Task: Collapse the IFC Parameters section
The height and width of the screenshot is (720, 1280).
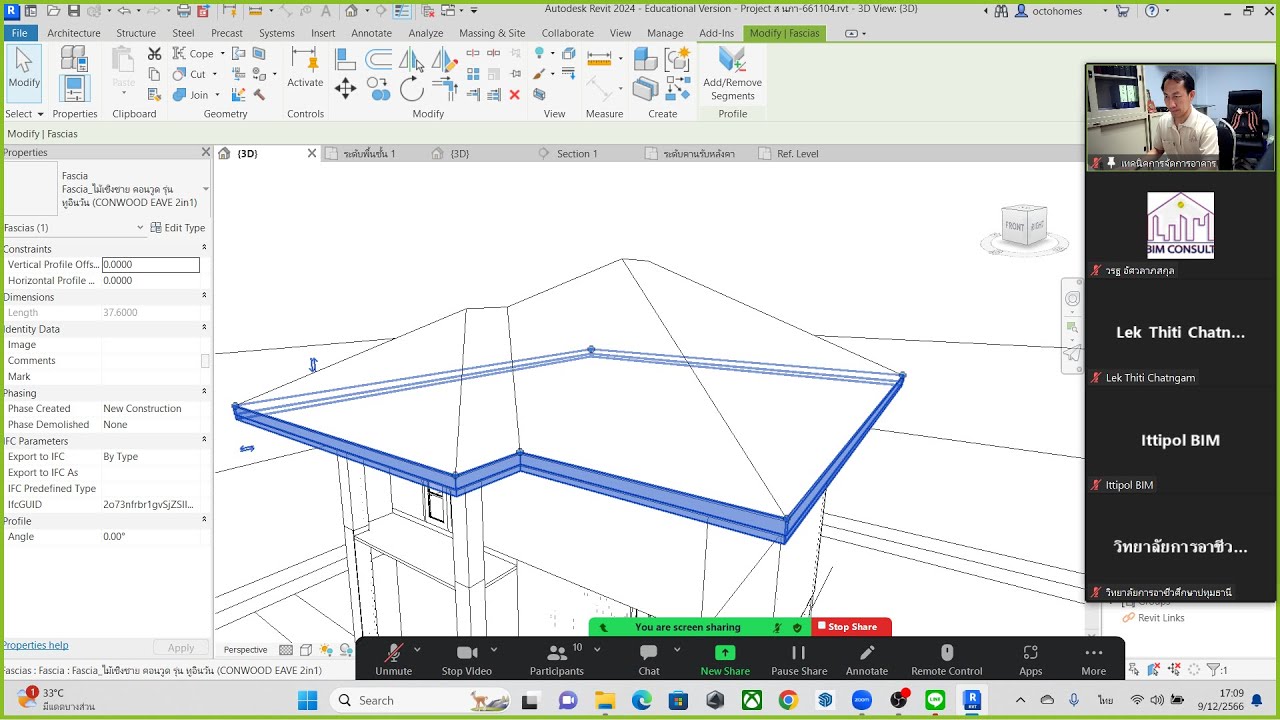Action: tap(204, 440)
